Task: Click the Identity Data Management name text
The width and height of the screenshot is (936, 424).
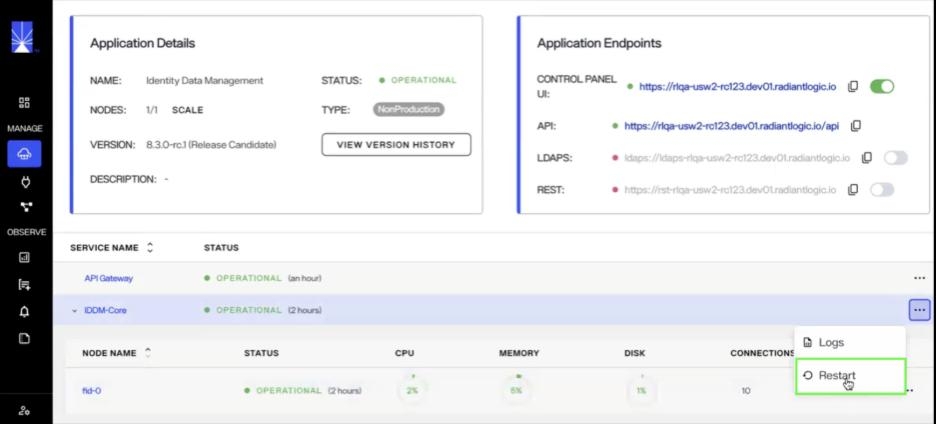Action: click(205, 80)
